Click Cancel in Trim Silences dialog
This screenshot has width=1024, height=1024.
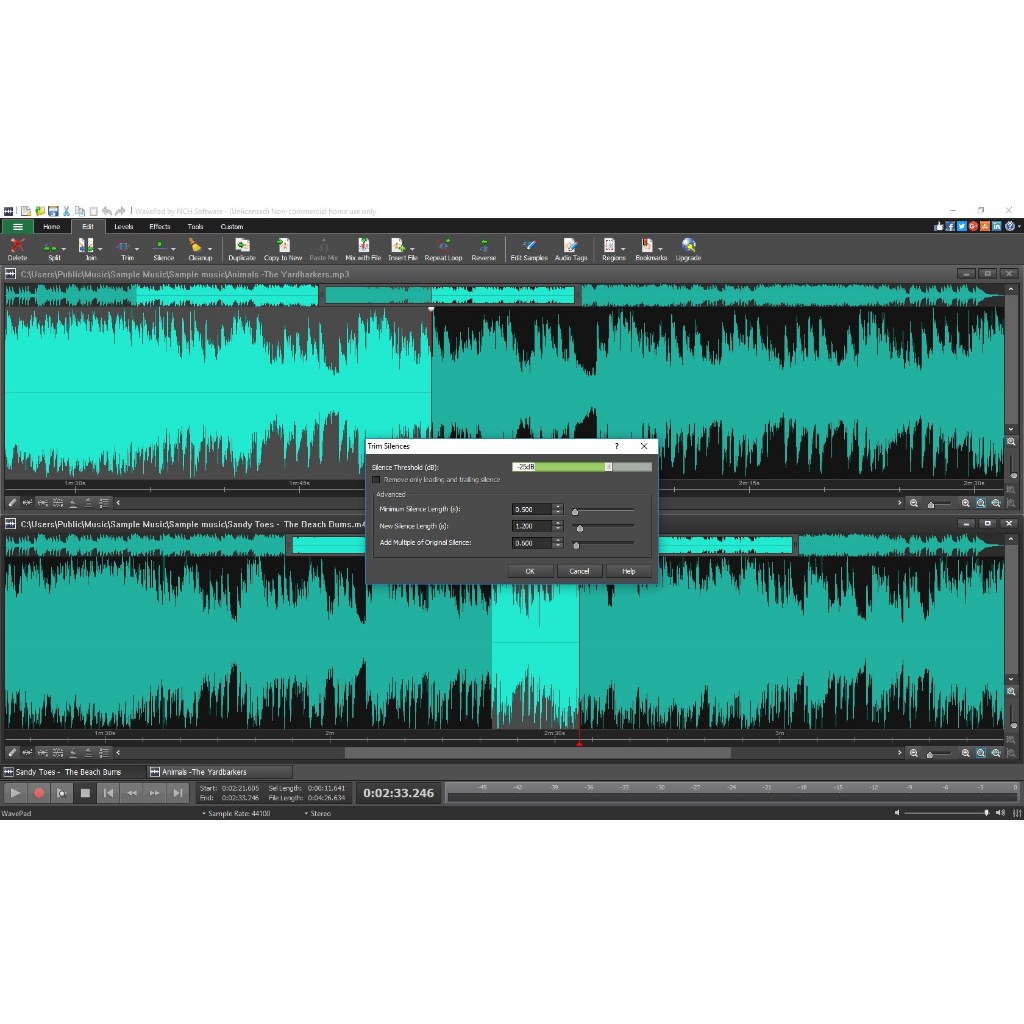(x=579, y=571)
